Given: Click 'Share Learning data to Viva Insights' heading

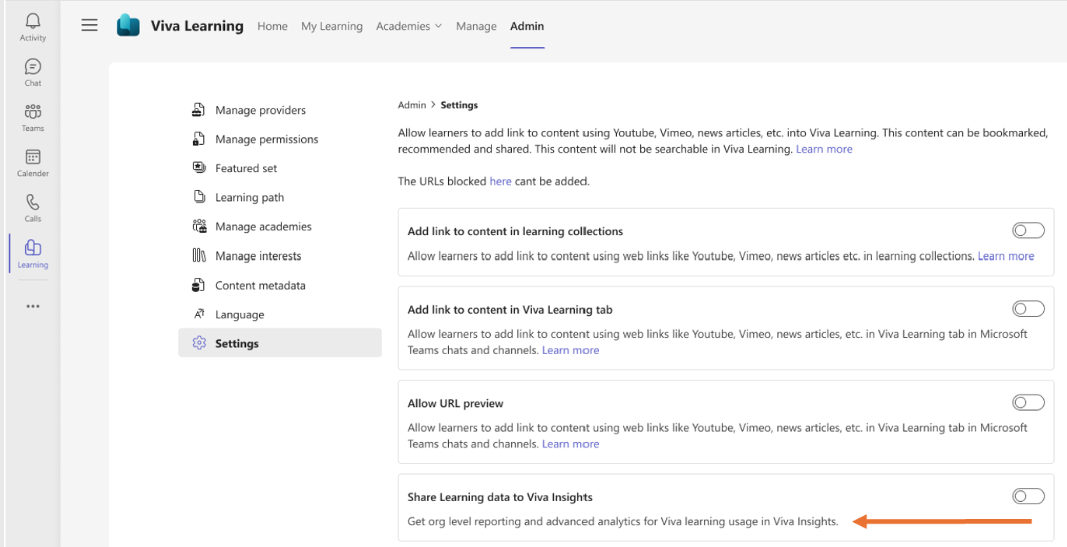Looking at the screenshot, I should pos(499,497).
